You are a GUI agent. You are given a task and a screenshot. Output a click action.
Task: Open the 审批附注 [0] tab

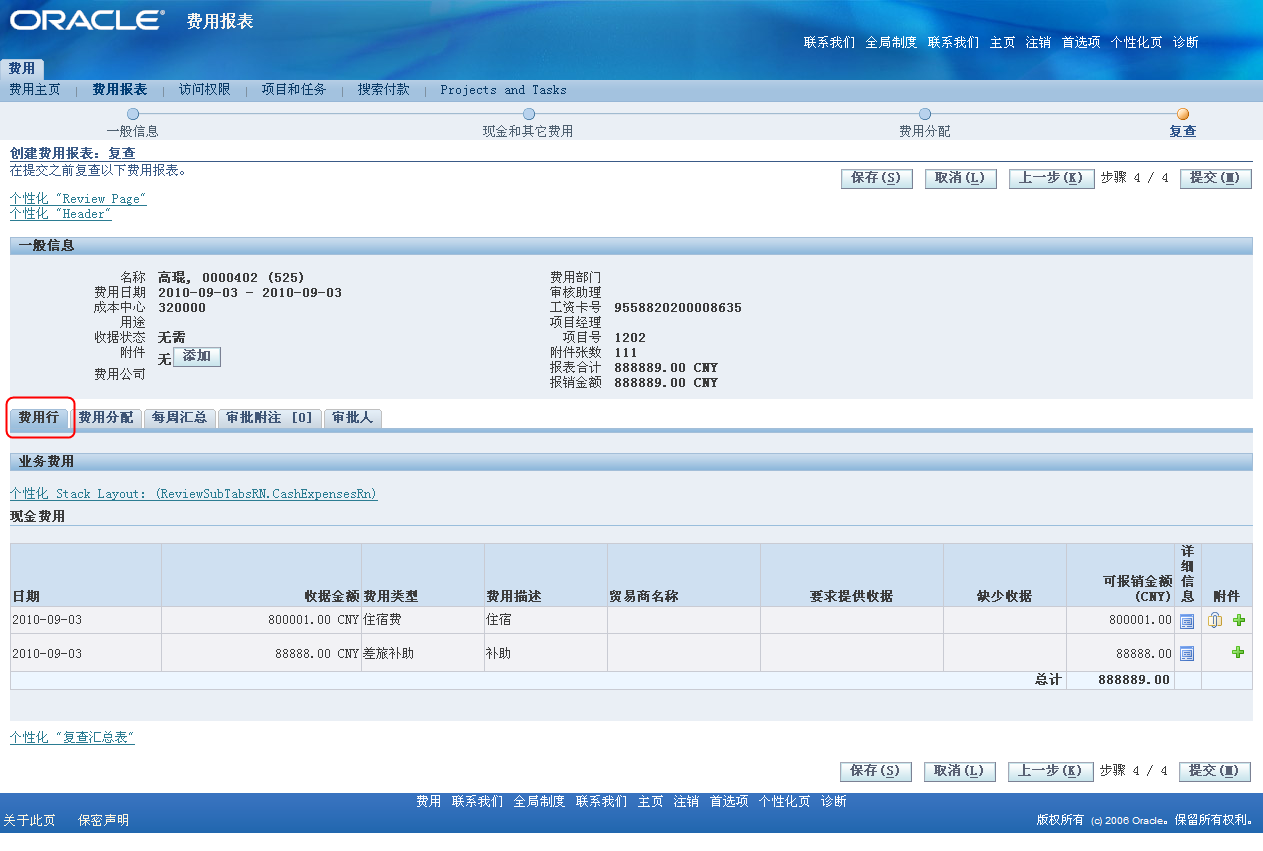click(x=270, y=418)
